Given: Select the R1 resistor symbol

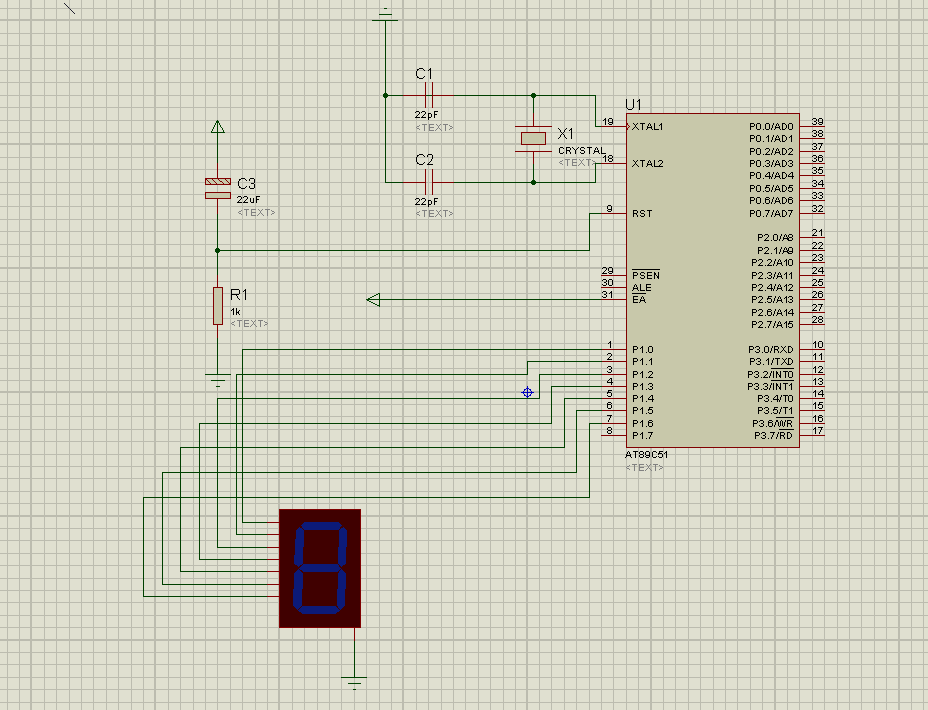Looking at the screenshot, I should point(218,306).
